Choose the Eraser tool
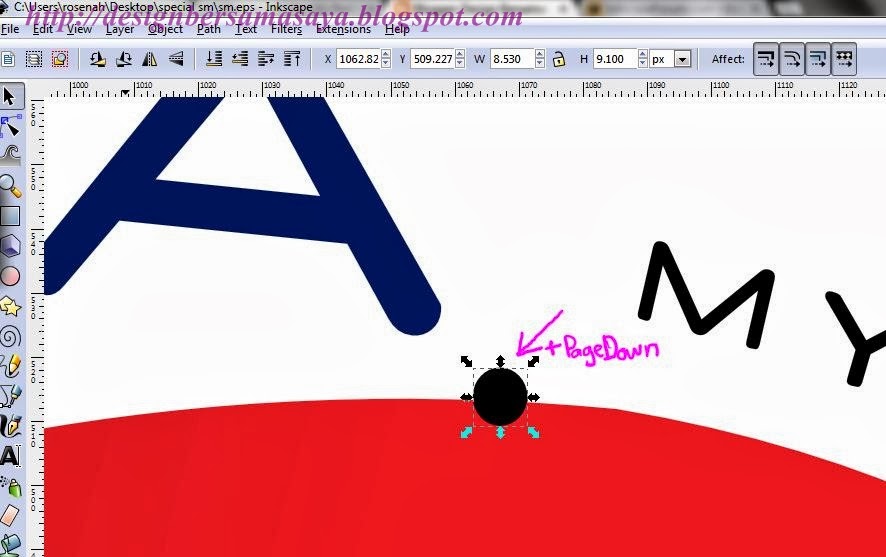Screen dimensions: 886x557 point(10,515)
